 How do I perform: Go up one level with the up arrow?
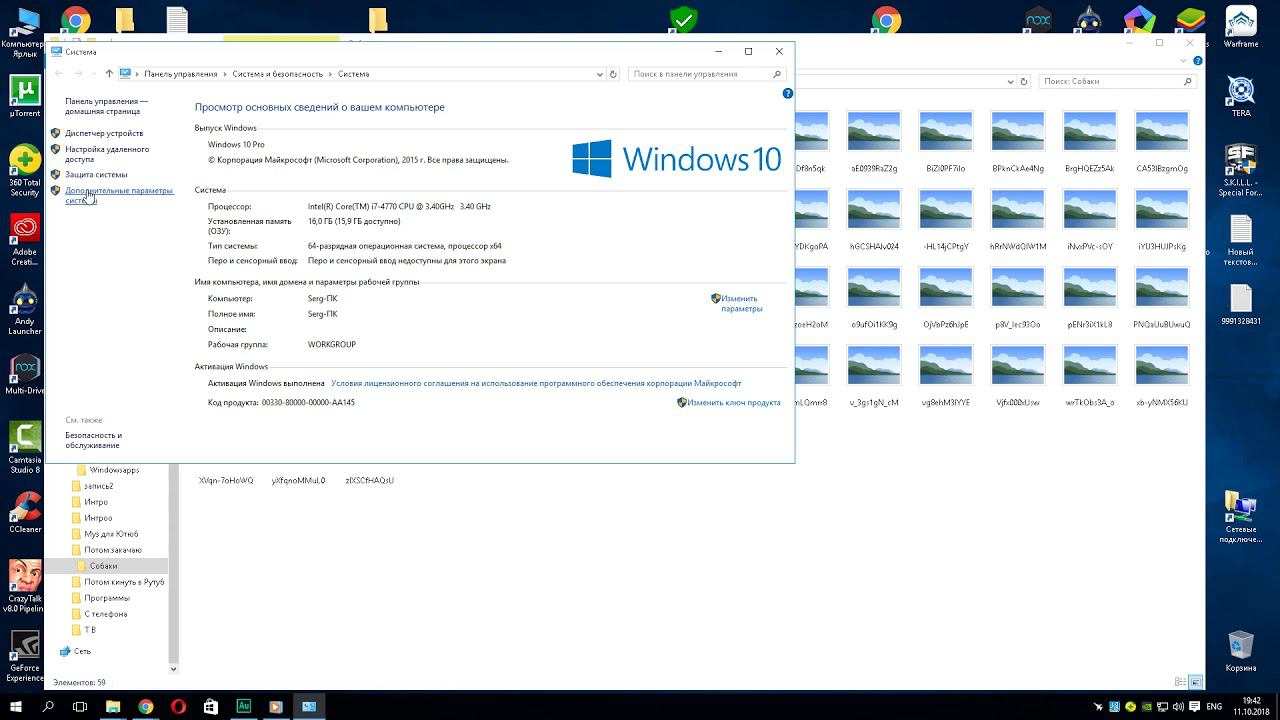point(109,74)
